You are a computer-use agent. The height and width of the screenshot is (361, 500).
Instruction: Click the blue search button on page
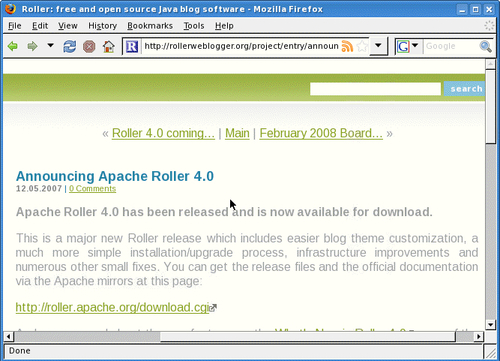tap(464, 89)
